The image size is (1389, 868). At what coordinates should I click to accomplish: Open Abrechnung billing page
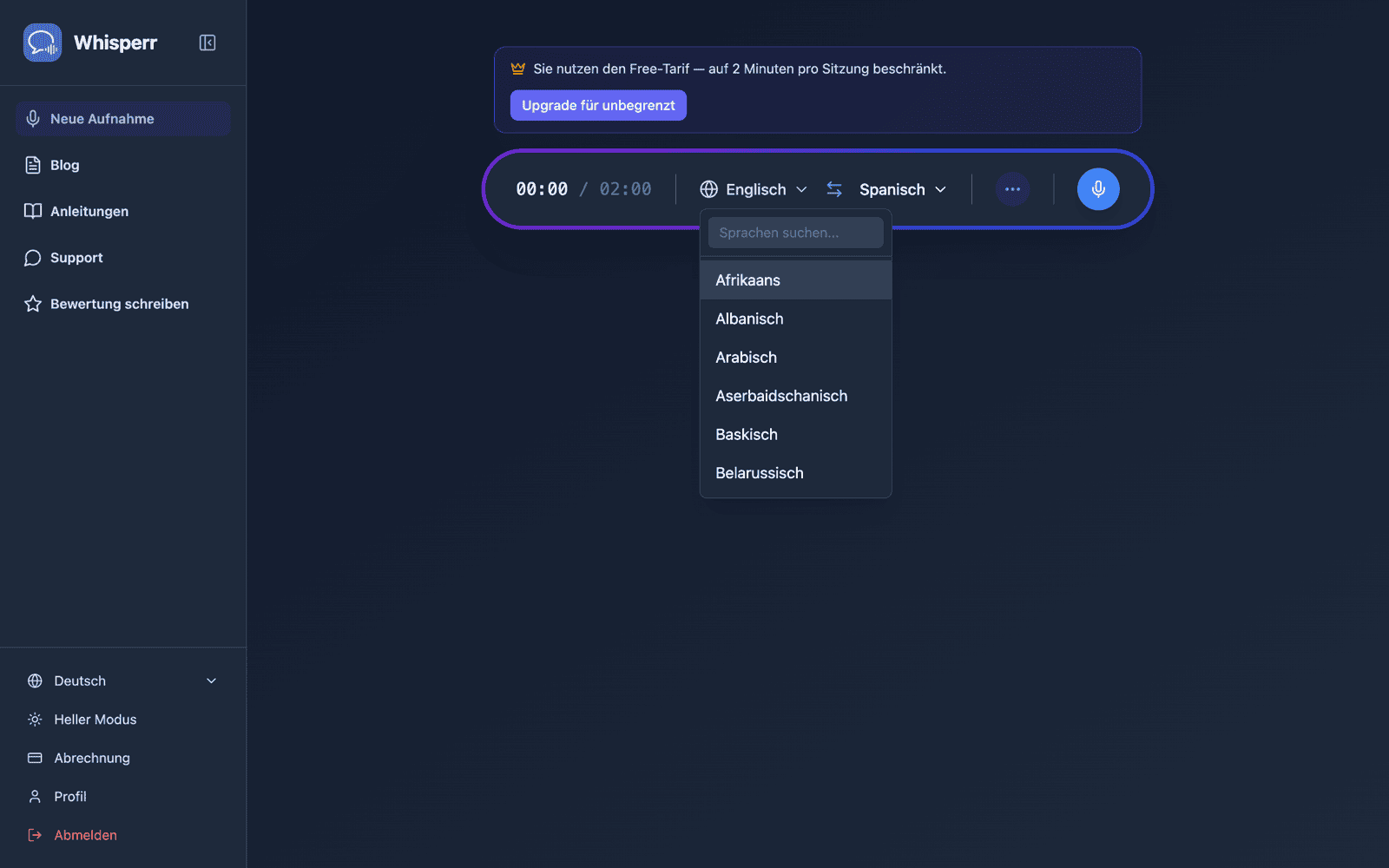[122, 758]
